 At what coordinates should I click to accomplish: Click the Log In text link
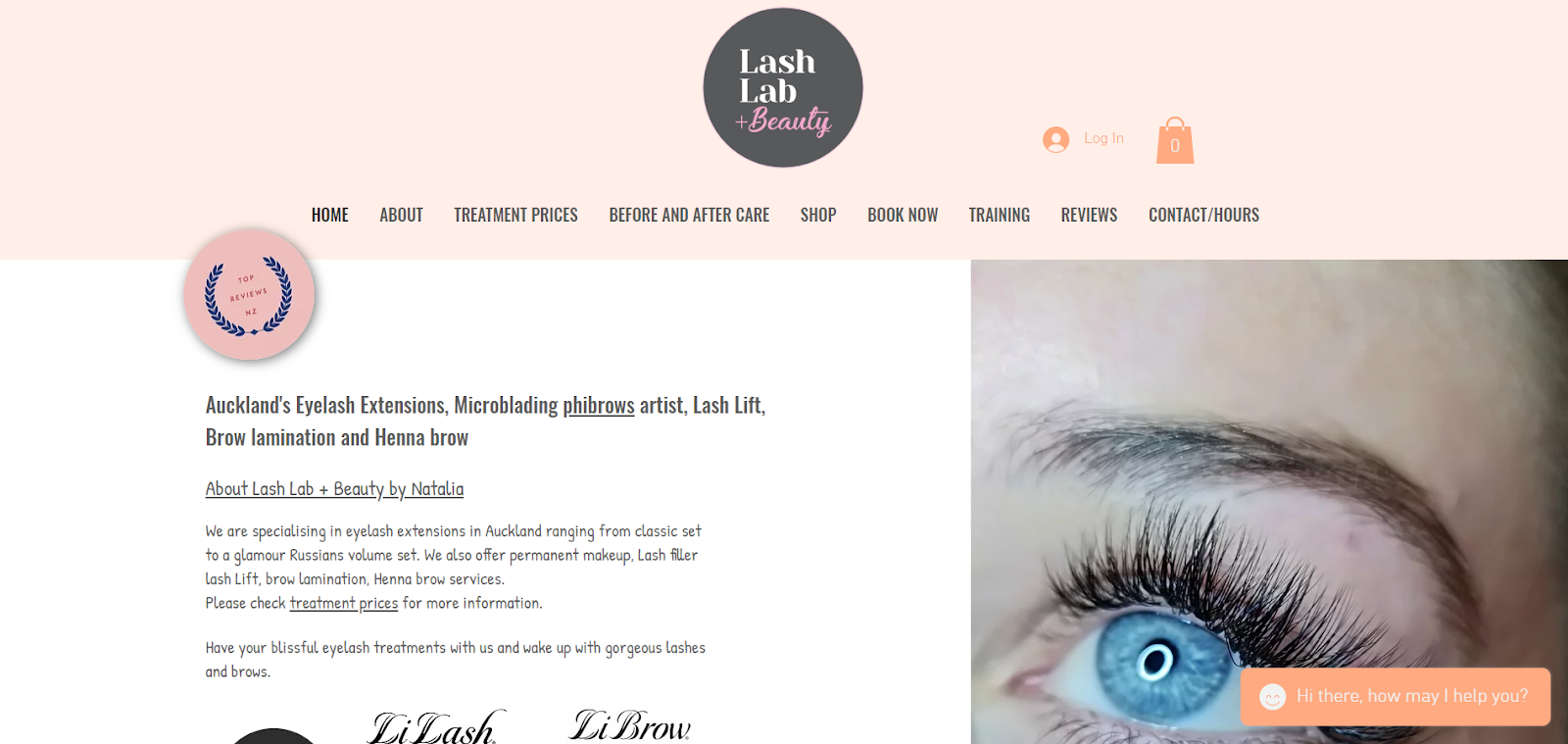click(1103, 138)
